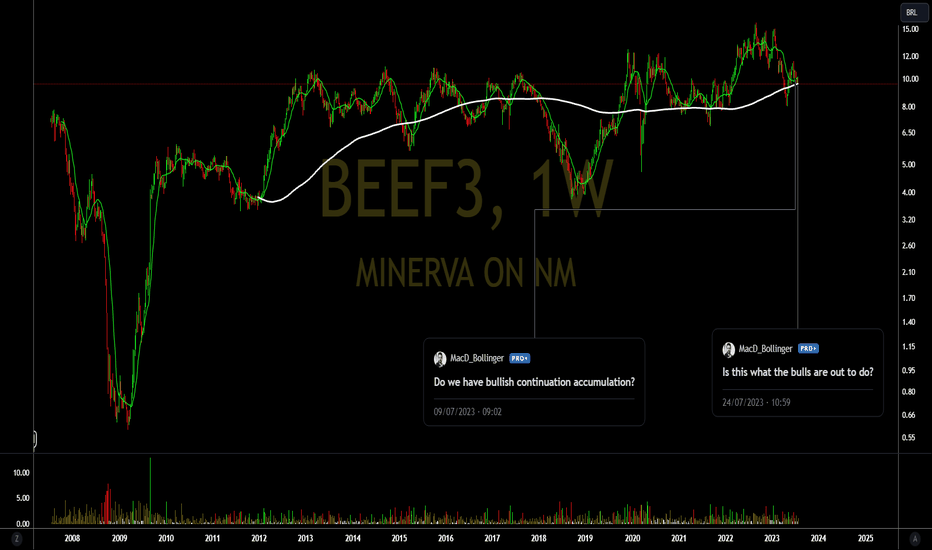Click the 2022 label on time axis
The height and width of the screenshot is (550, 932).
(725, 539)
